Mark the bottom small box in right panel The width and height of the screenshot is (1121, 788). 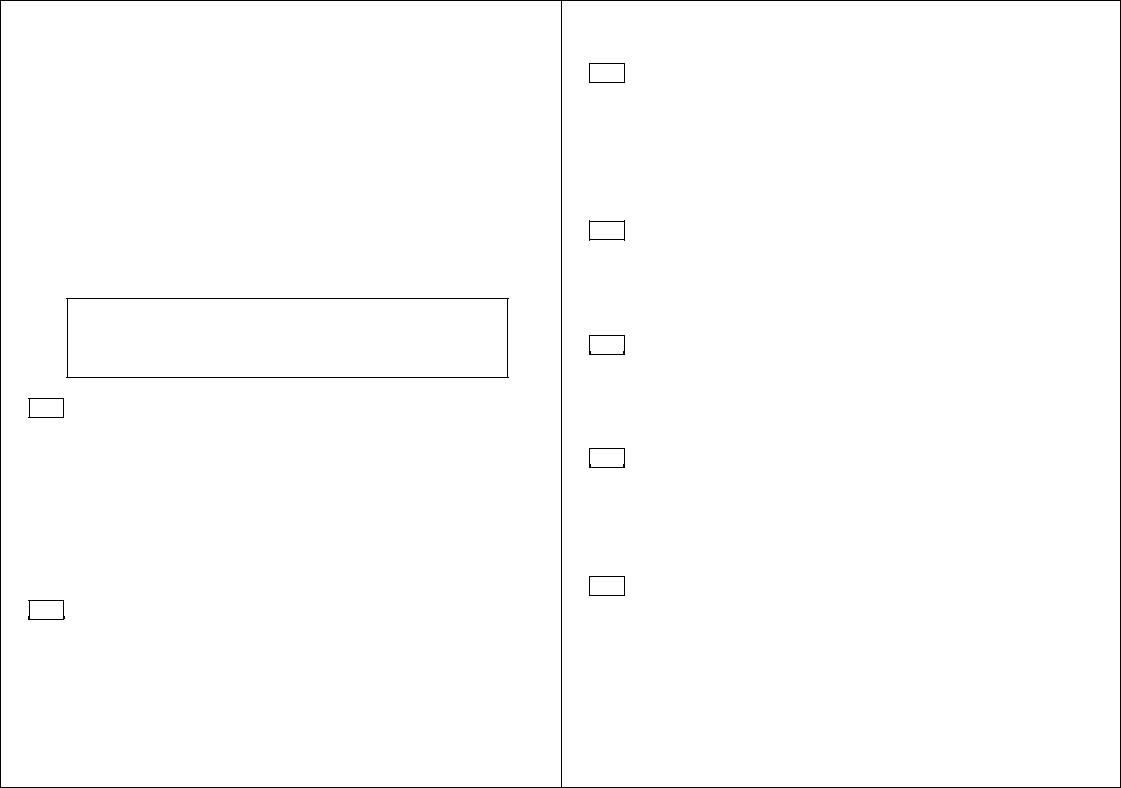(x=607, y=586)
